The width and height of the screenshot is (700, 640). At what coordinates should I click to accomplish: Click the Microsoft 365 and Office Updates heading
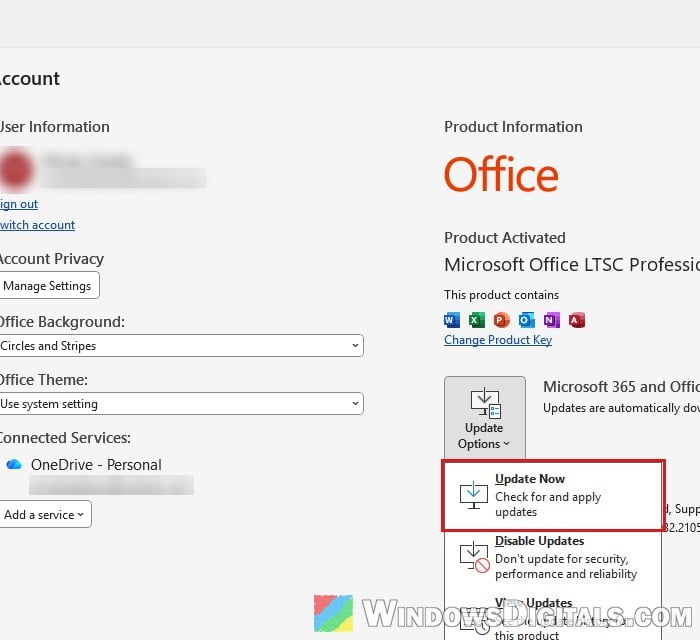[x=621, y=386]
